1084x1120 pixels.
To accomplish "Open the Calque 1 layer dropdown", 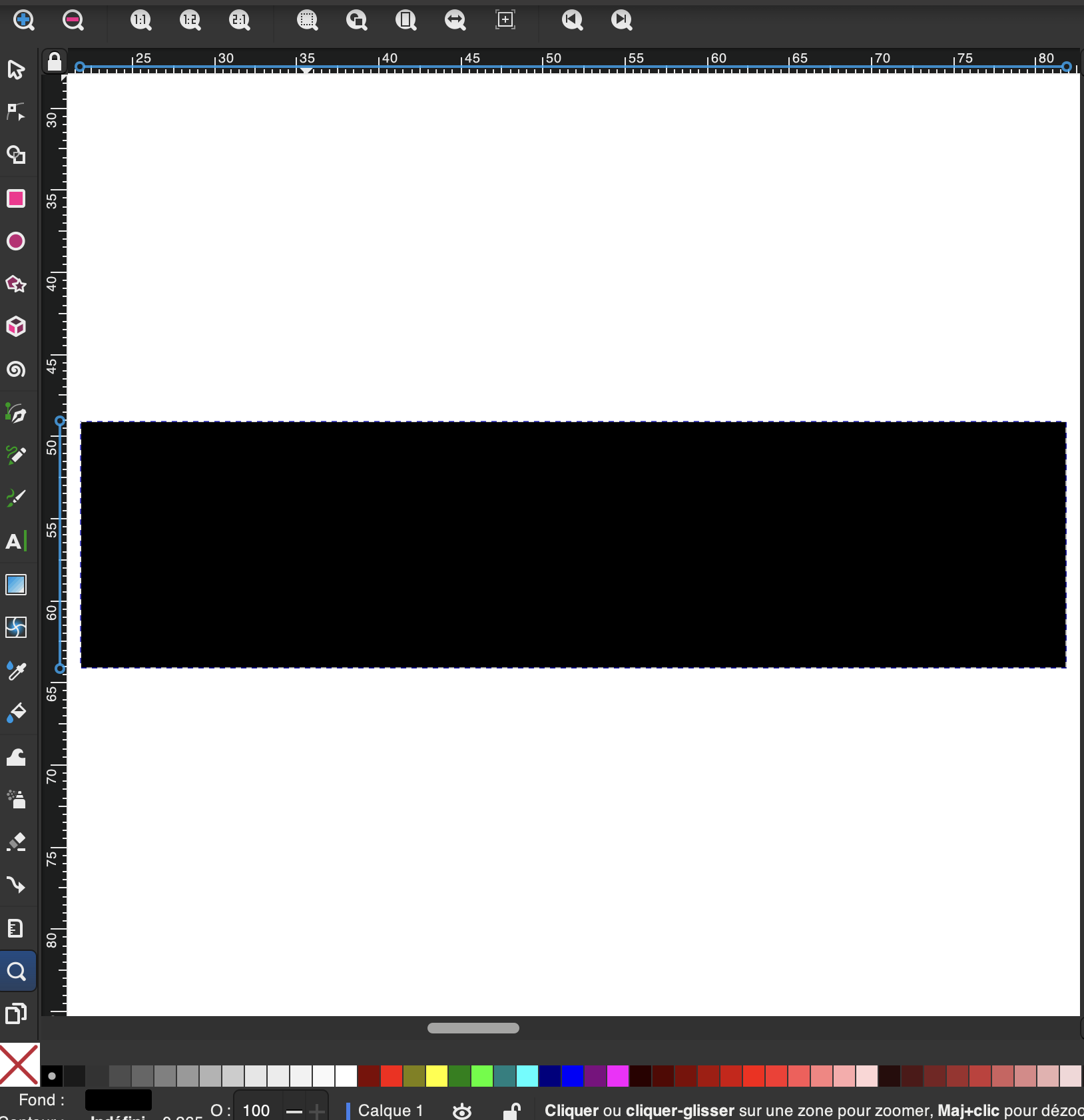I will tap(390, 1111).
